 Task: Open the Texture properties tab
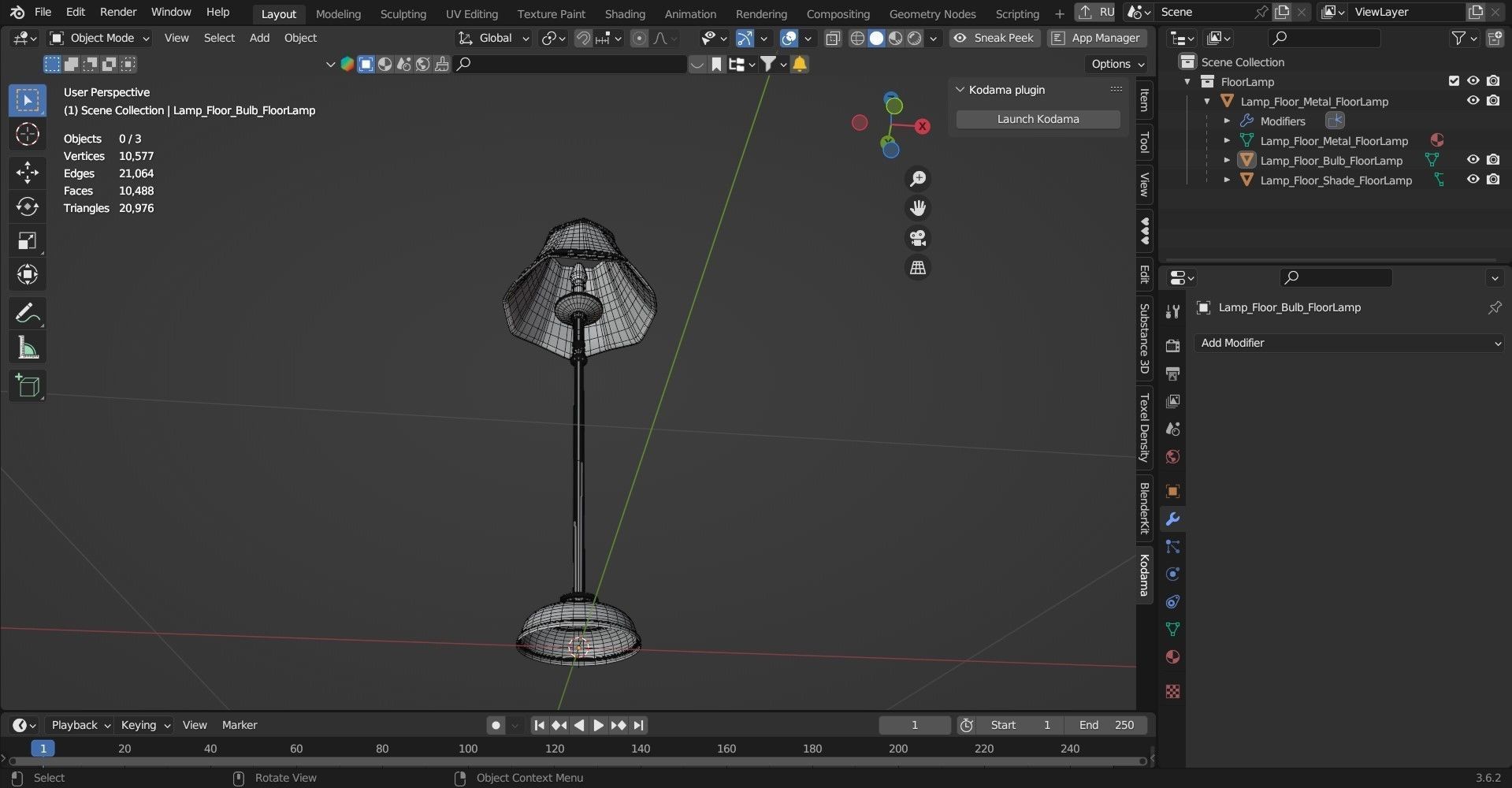pyautogui.click(x=1172, y=691)
